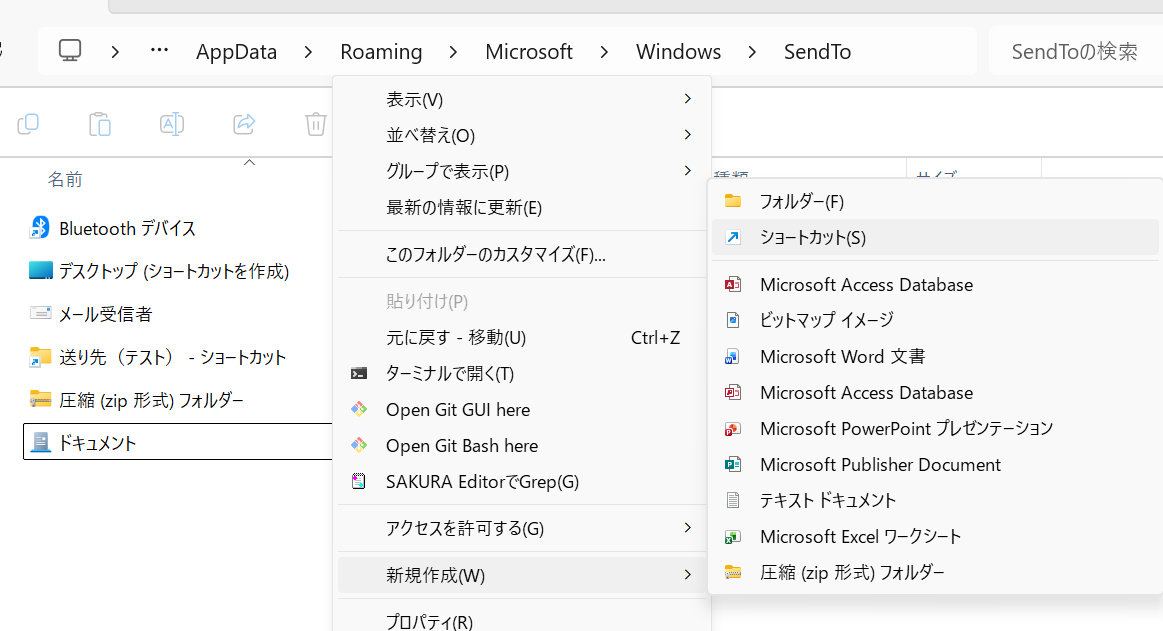1163x631 pixels.
Task: Click the PowerPoint icon in new submenu
Action: pyautogui.click(x=733, y=429)
